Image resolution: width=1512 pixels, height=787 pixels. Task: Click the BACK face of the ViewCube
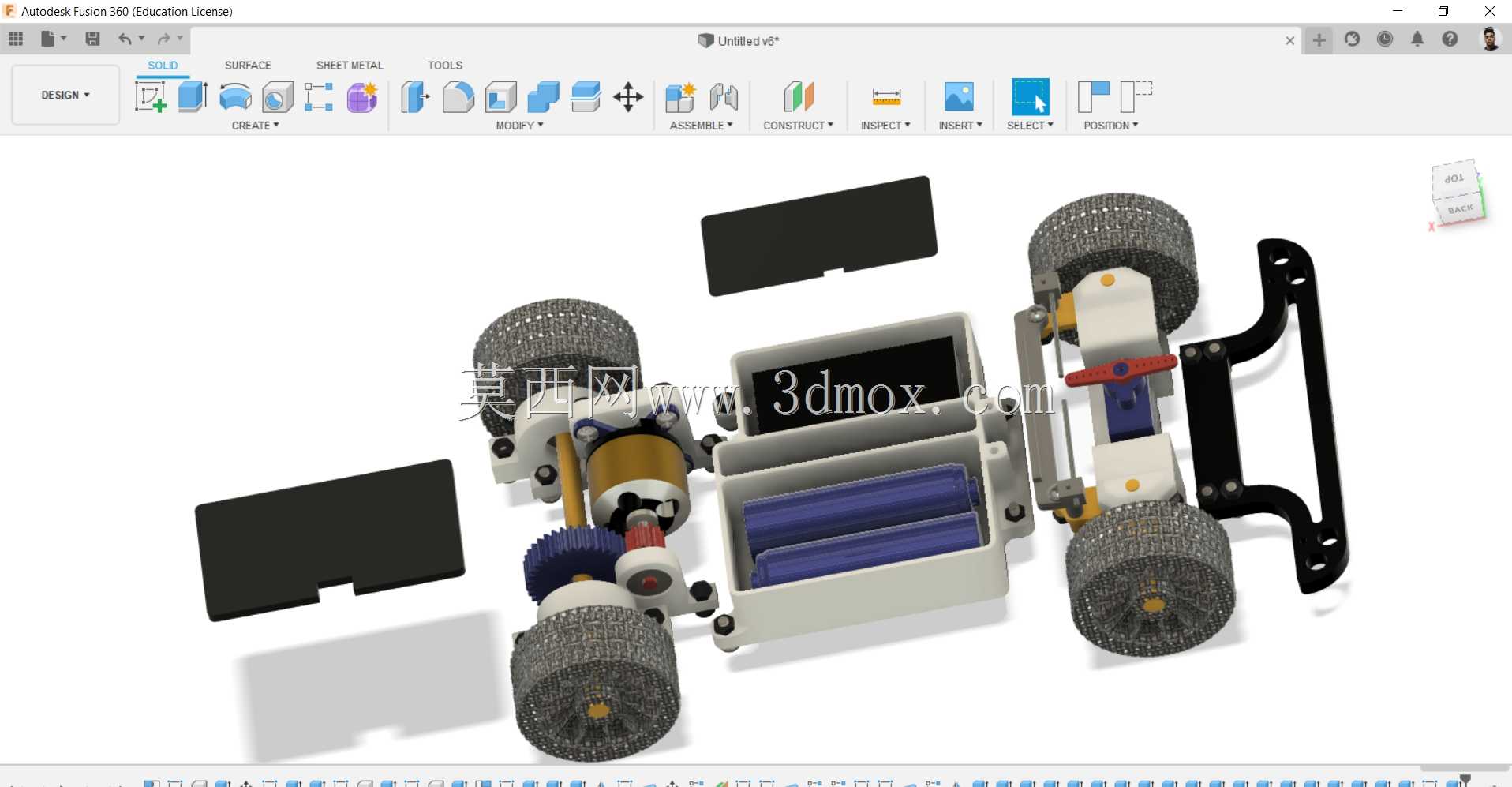(x=1460, y=209)
